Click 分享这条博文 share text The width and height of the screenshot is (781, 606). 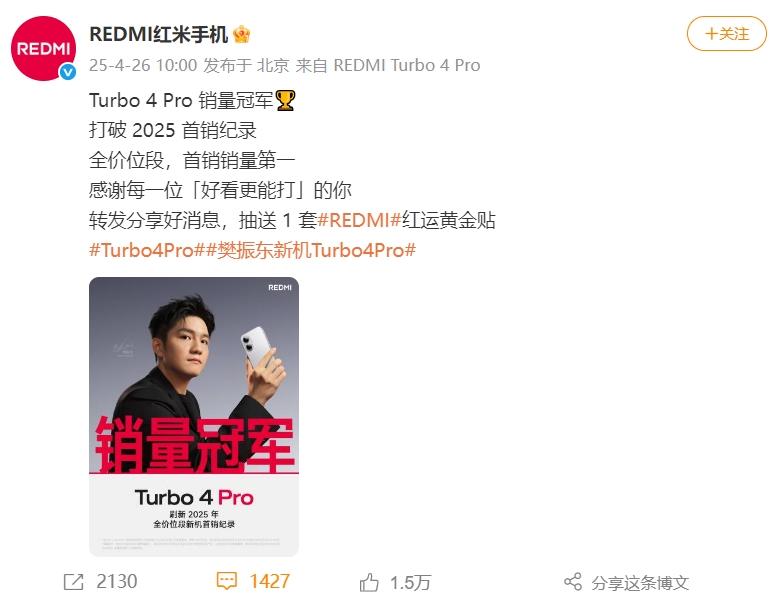tap(640, 583)
